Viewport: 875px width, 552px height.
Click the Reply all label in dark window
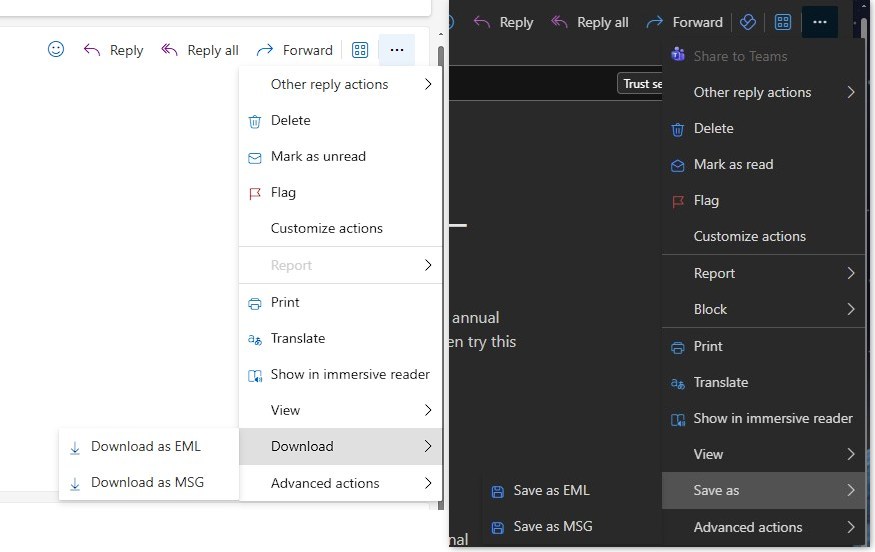pos(603,23)
